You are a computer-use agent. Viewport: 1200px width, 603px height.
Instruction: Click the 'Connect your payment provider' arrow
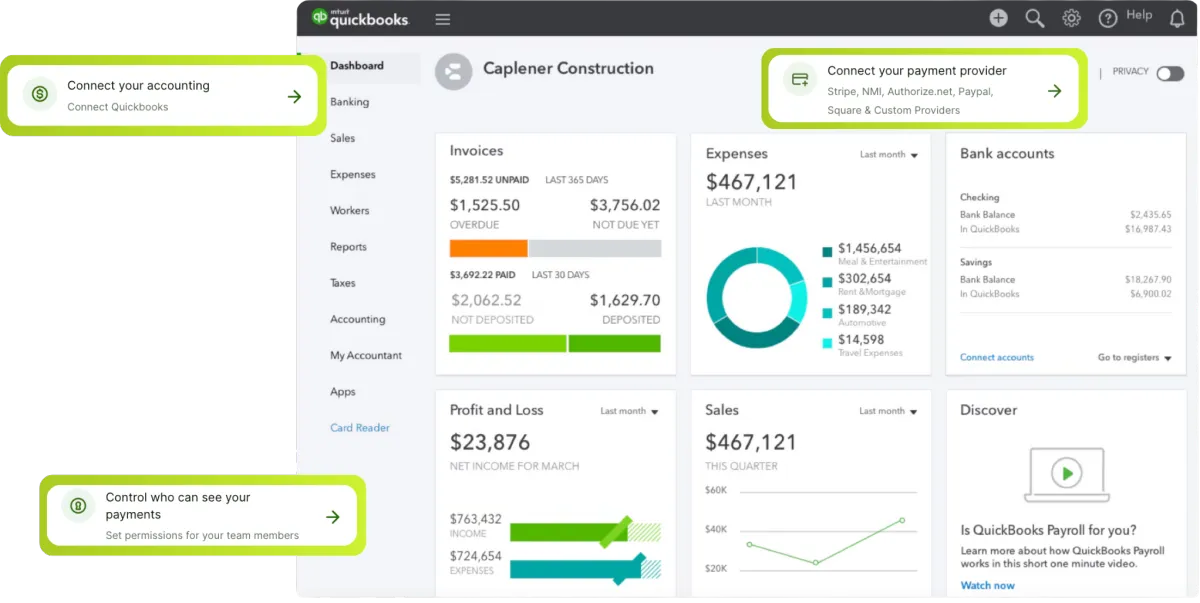click(x=1054, y=91)
